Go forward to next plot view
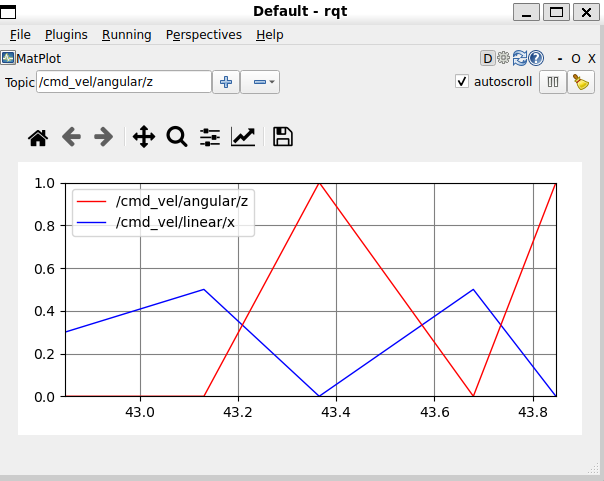Screen dimensions: 604x481 pos(104,137)
